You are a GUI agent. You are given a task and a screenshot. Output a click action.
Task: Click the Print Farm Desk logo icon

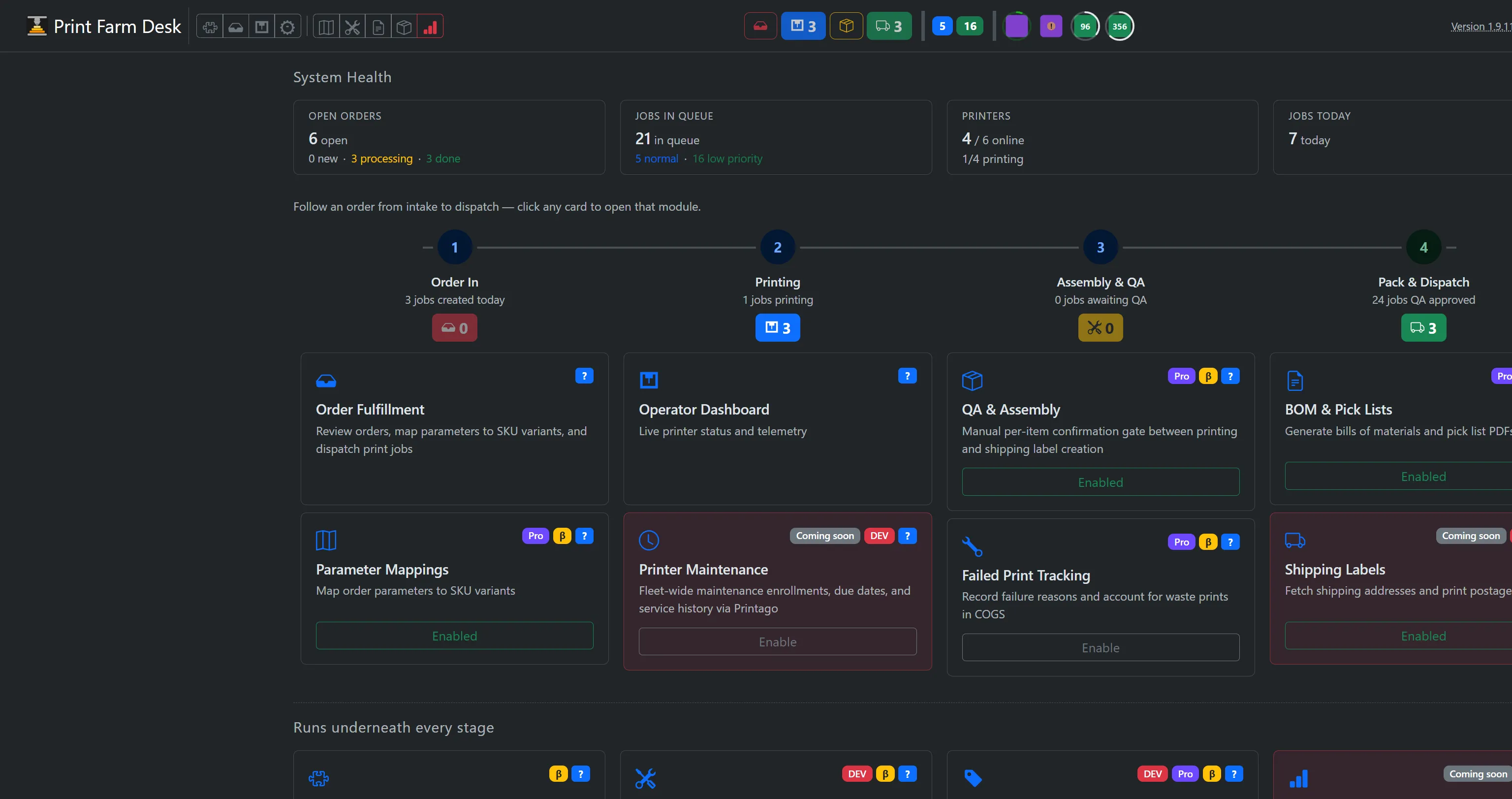37,27
